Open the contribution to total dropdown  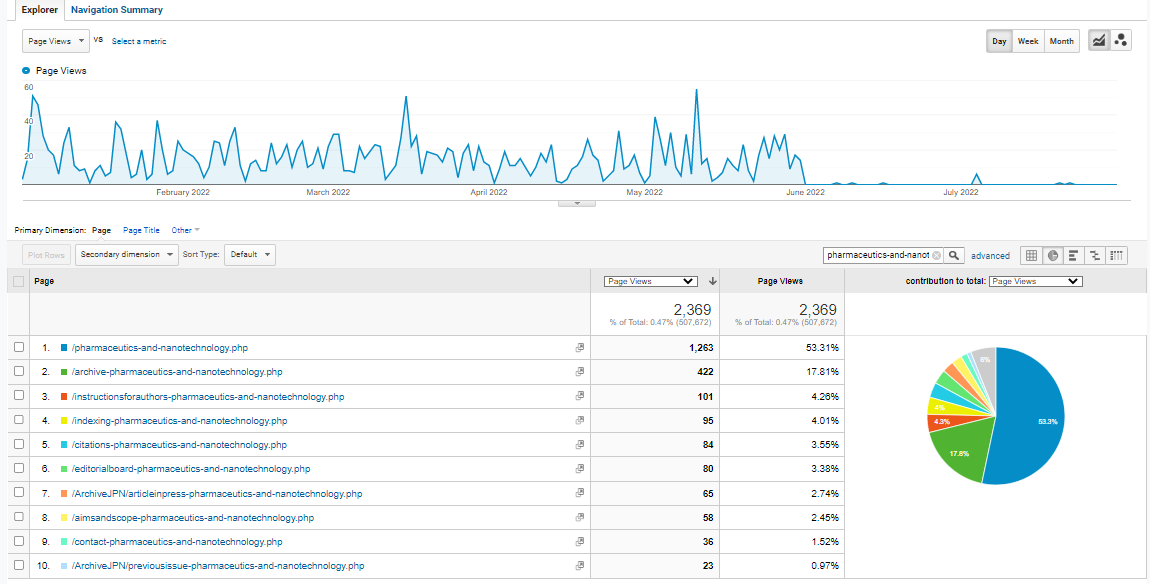1035,282
